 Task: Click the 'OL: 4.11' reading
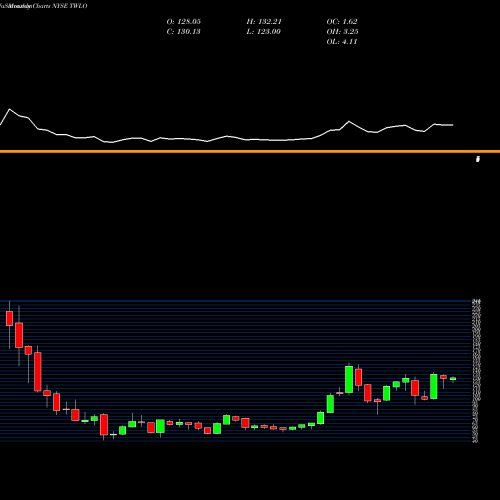coord(342,42)
